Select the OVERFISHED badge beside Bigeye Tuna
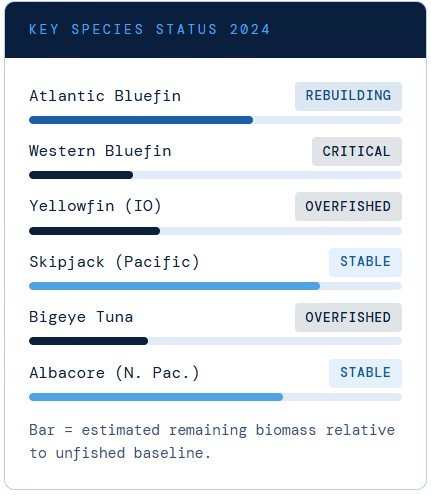Viewport: 431px width, 495px height. [348, 317]
